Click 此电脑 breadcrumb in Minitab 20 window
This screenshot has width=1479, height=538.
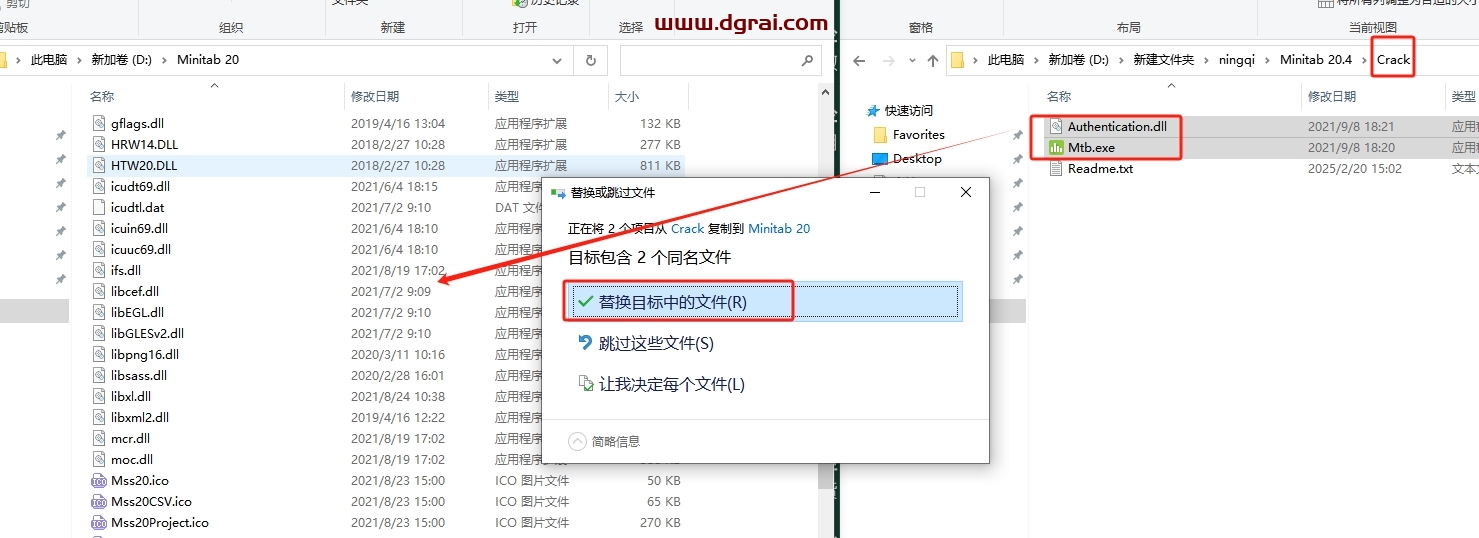click(49, 60)
